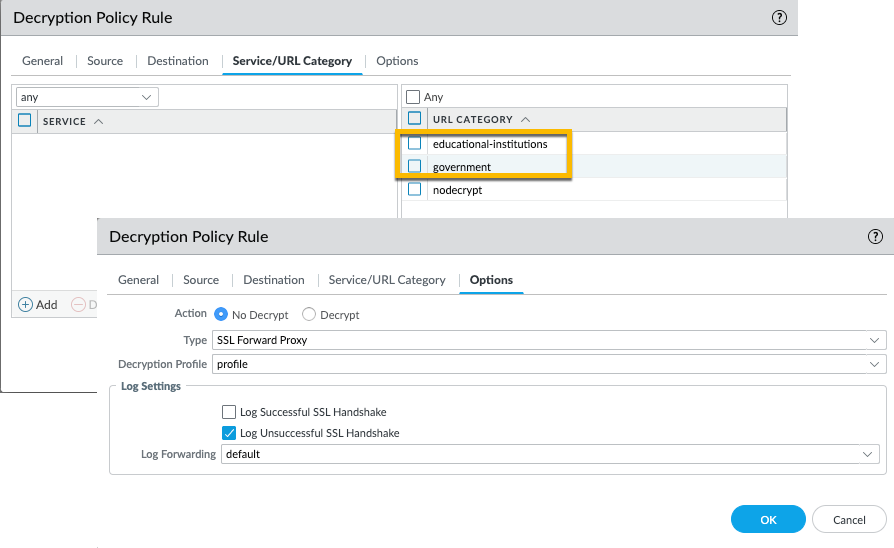Click the Cancel button
This screenshot has height=548, width=894.
tap(849, 519)
